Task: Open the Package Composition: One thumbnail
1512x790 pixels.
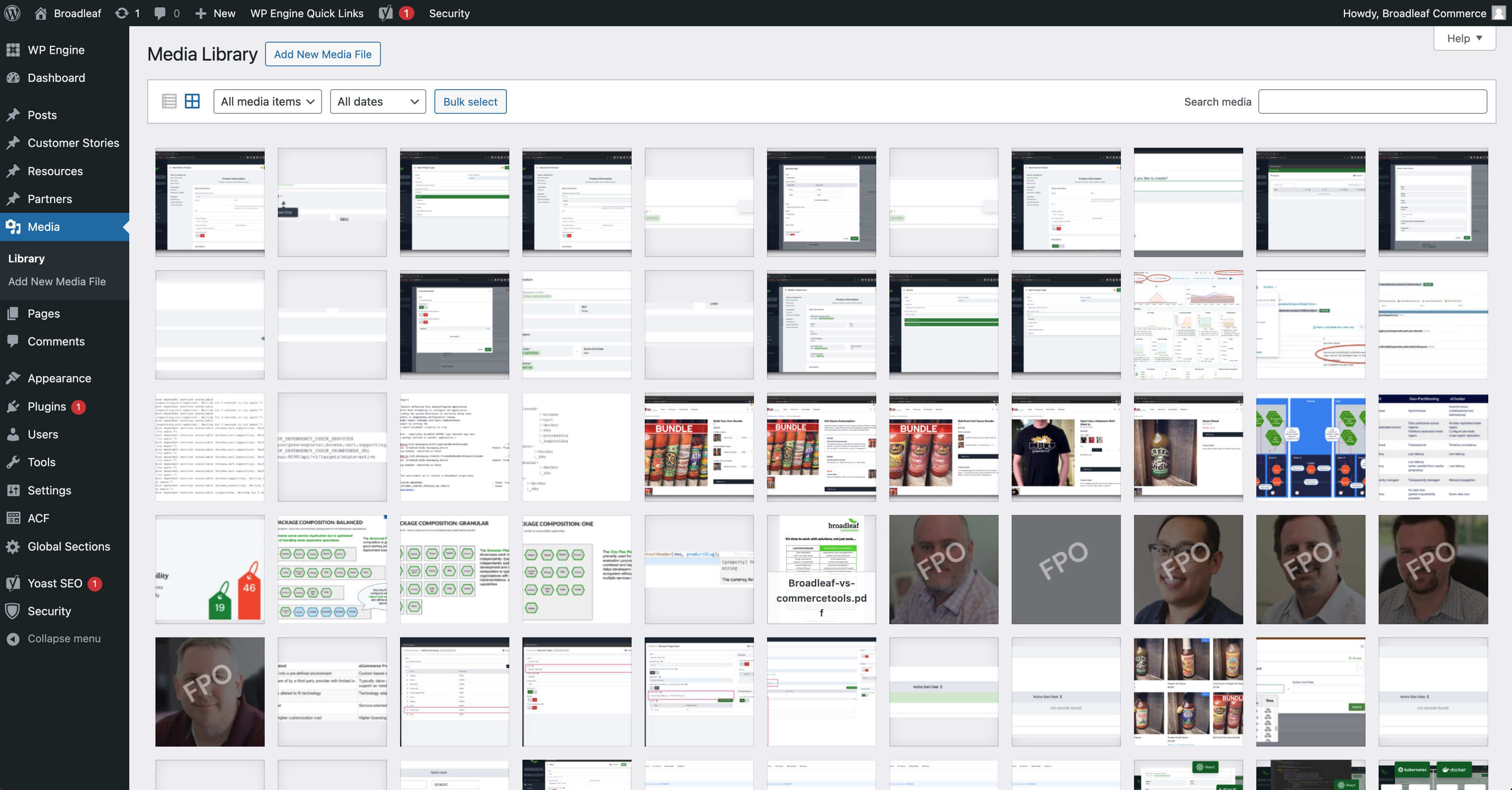Action: point(577,569)
